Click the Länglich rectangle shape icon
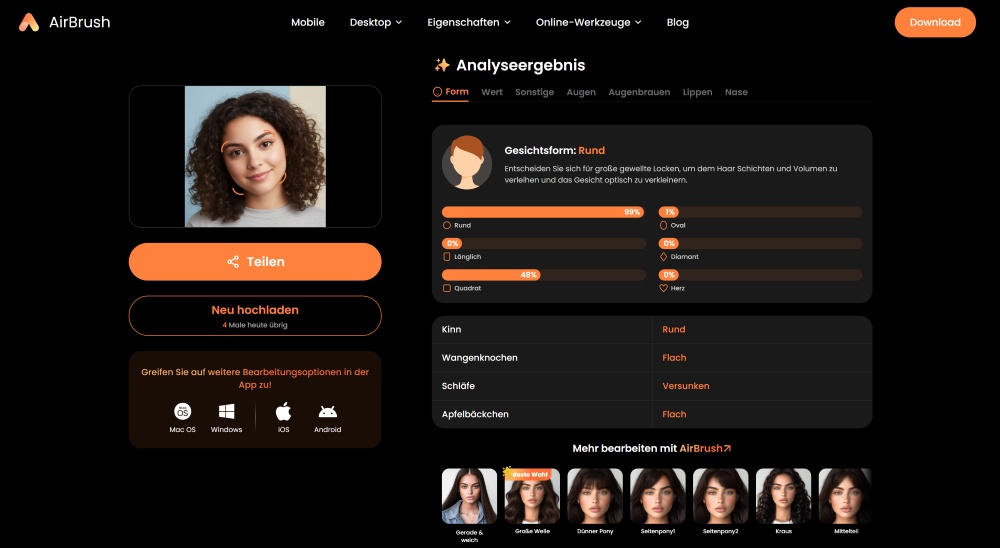Screen dimensions: 1000x548 click(x=446, y=256)
